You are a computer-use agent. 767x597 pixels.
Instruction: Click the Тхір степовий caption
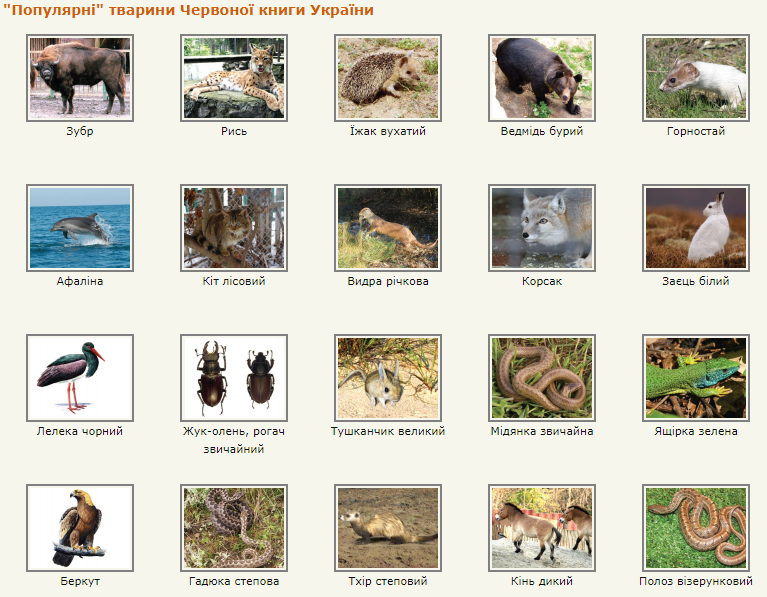pos(388,582)
